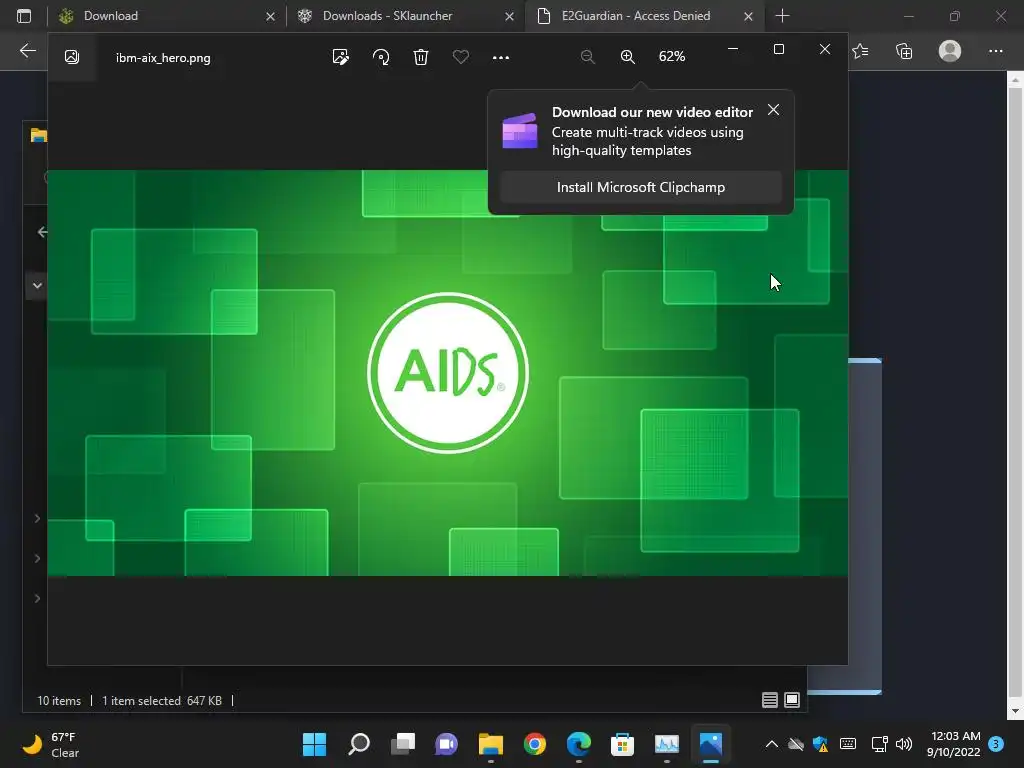The image size is (1024, 768).
Task: Install Microsoft Clipchamp from the popup
Action: [x=641, y=187]
